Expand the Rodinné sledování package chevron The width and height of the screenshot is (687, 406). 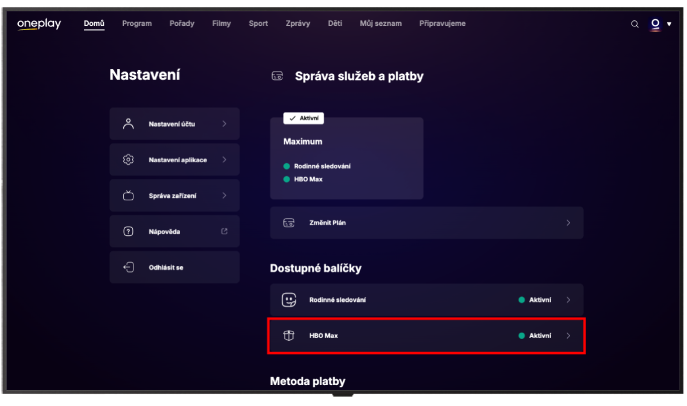pyautogui.click(x=568, y=300)
